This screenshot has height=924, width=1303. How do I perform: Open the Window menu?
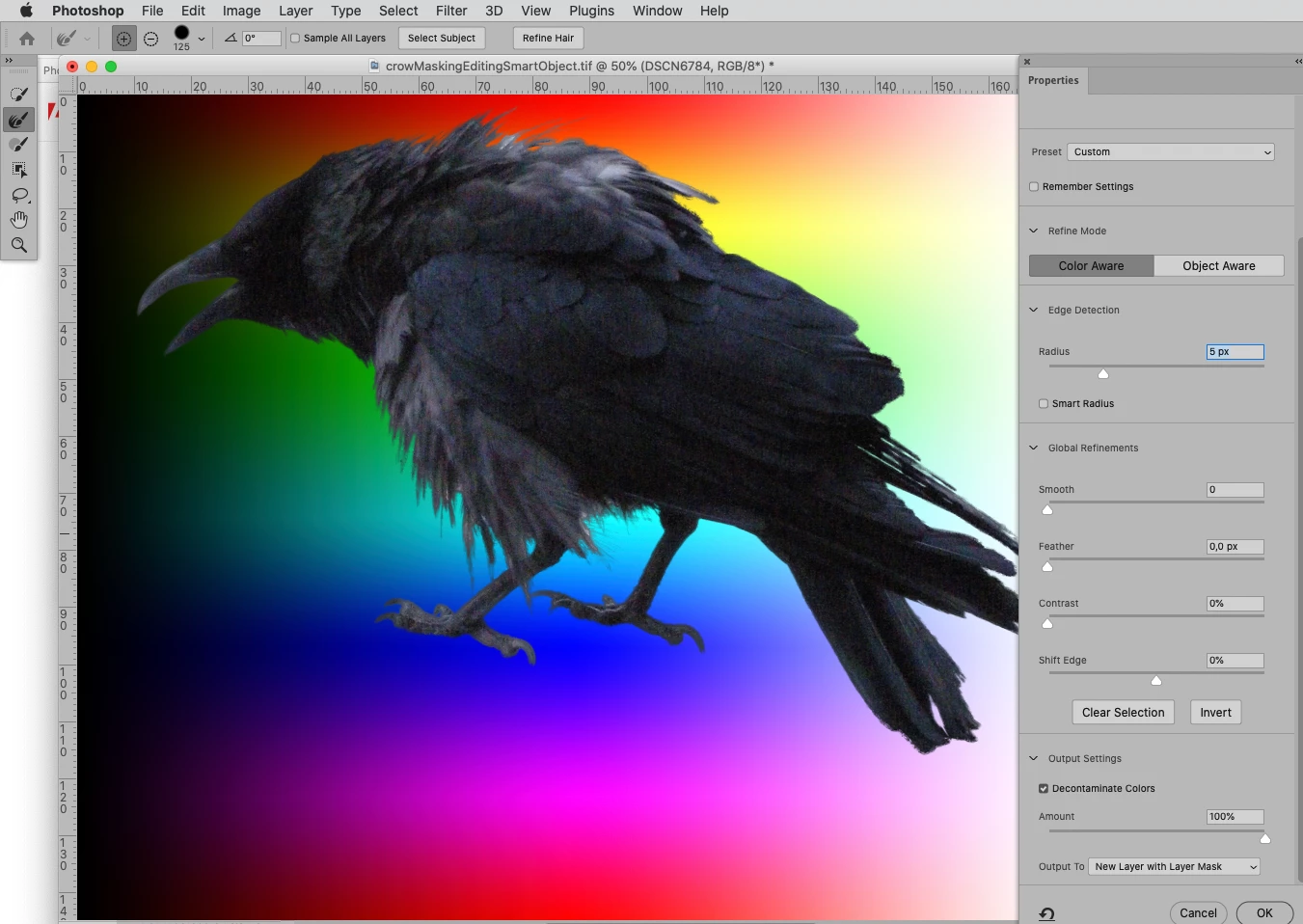point(657,11)
